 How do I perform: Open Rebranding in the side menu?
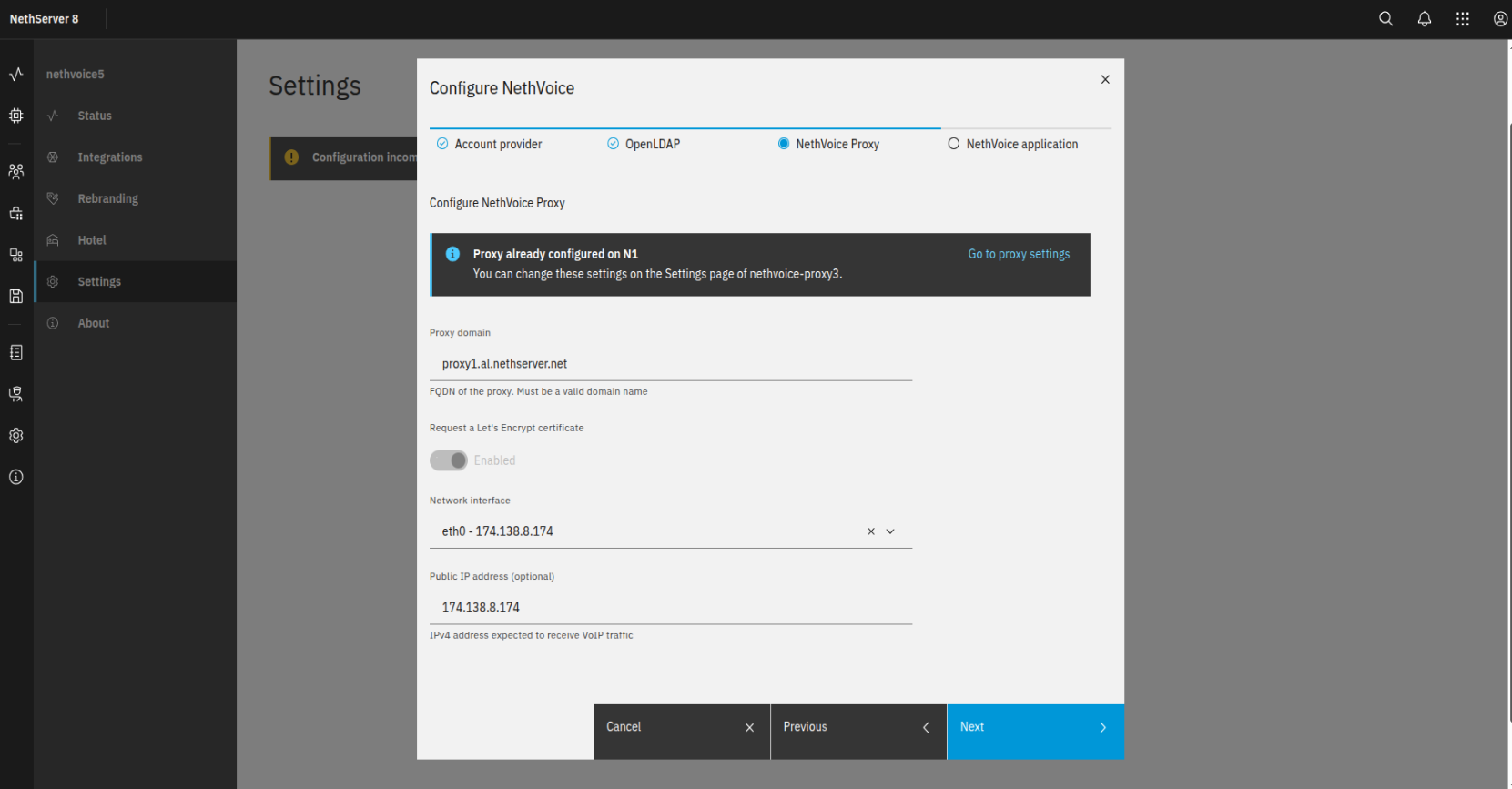click(x=107, y=198)
